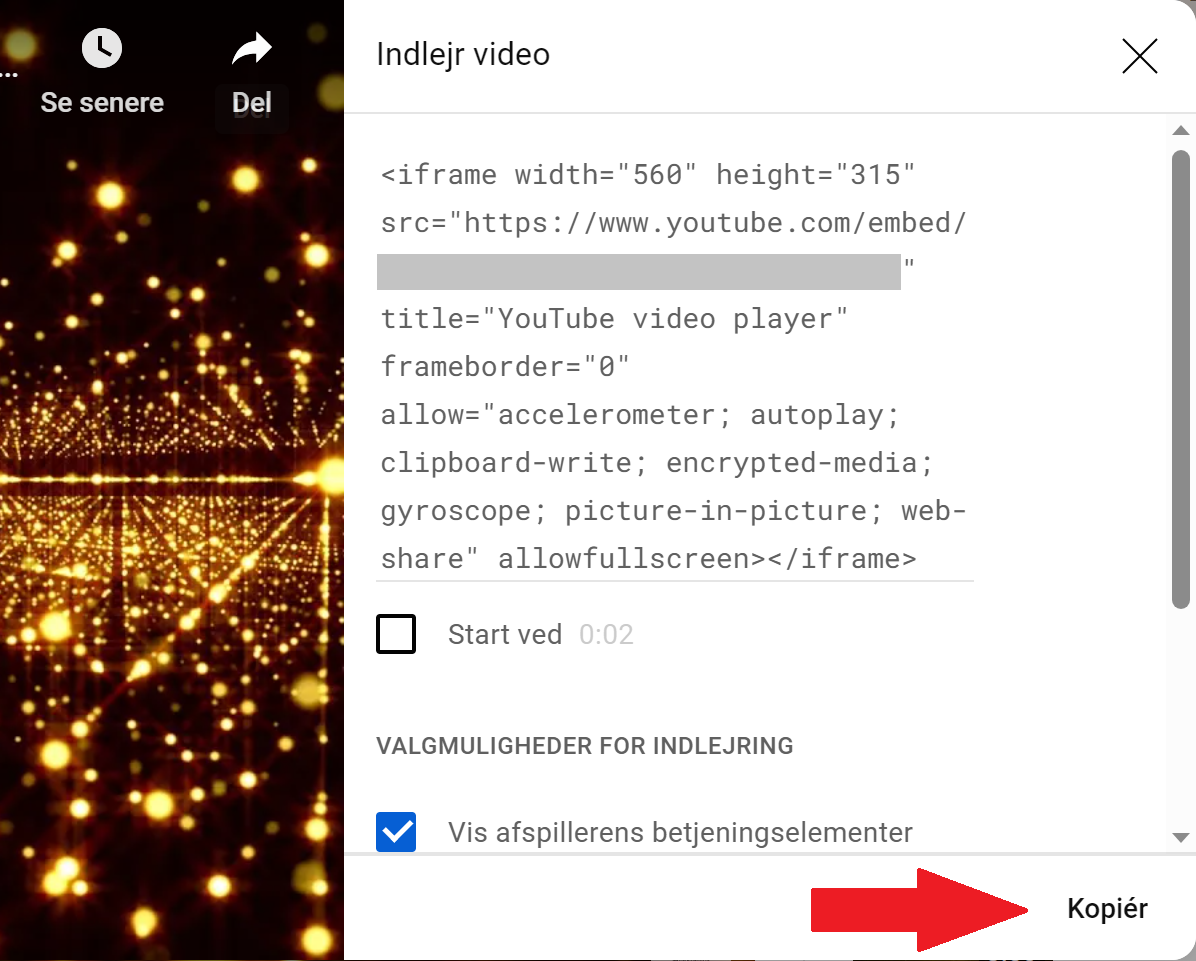Click the vertical scrollbar thumb
1196x961 pixels.
coord(1181,378)
